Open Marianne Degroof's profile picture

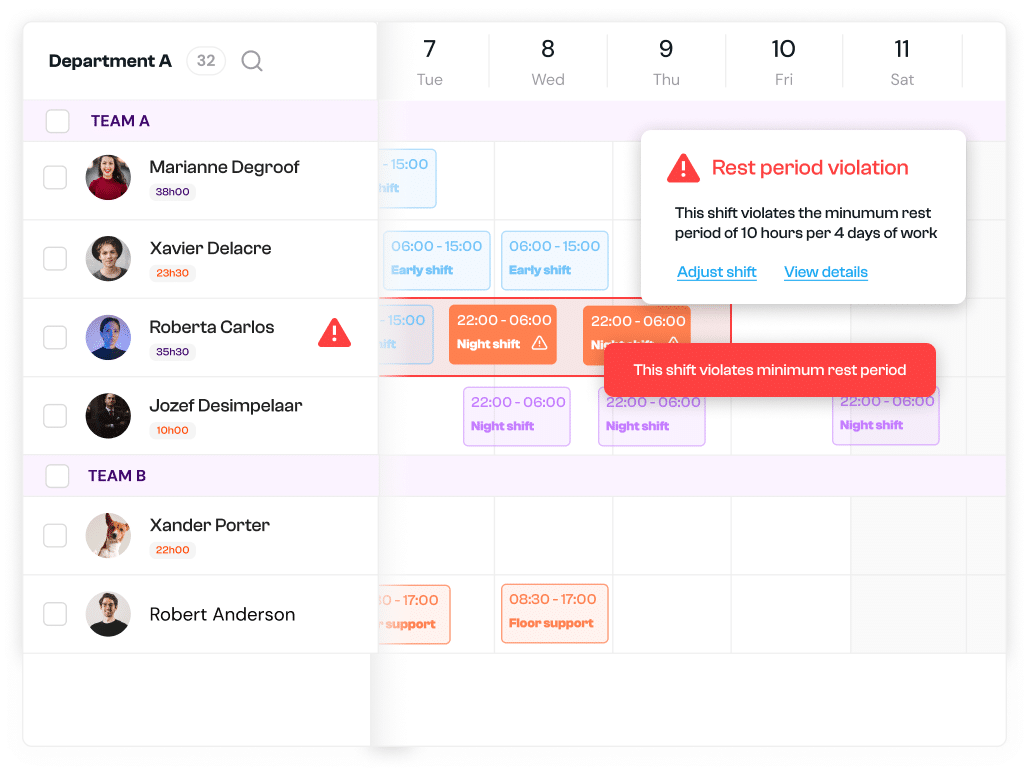click(108, 177)
